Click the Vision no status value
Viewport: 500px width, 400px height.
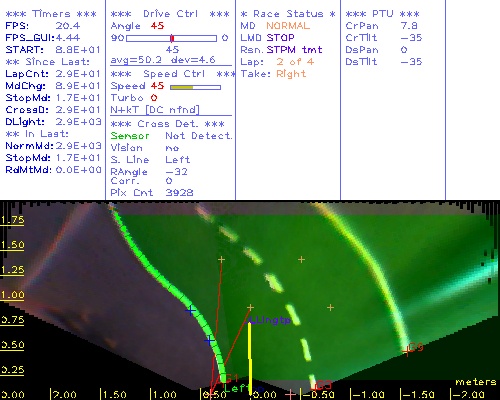(x=172, y=148)
